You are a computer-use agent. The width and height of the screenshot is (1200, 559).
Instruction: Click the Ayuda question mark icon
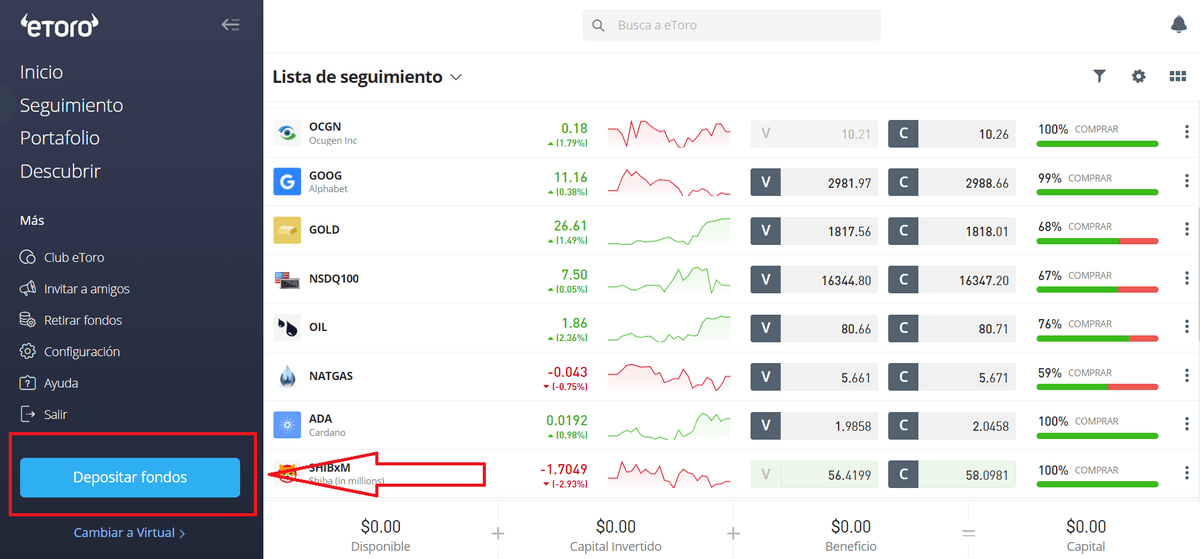28,383
